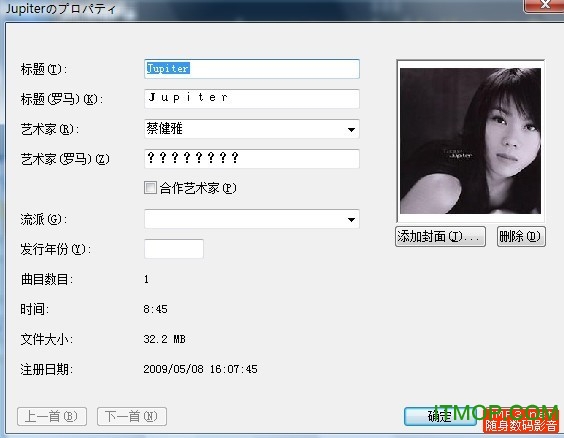Click the 标题(罗马) text field

click(251, 99)
